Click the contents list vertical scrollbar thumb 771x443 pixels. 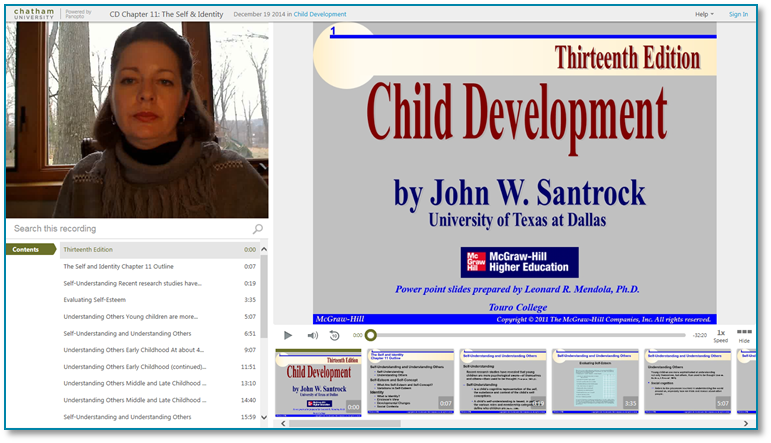[x=264, y=296]
